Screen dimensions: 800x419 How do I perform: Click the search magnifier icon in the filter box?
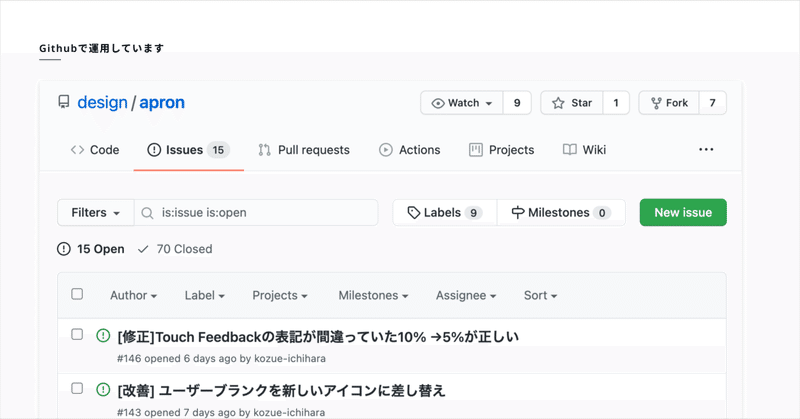pyautogui.click(x=147, y=213)
